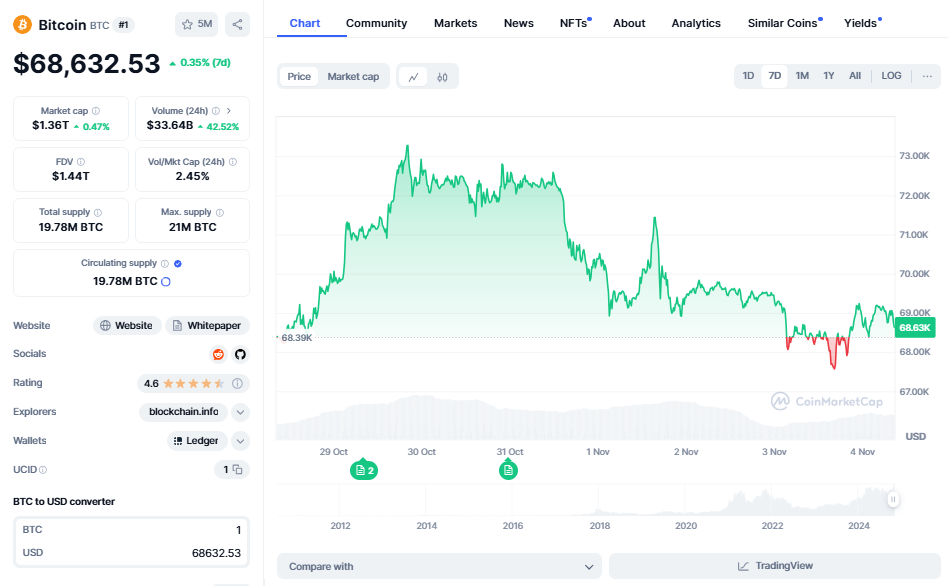This screenshot has width=948, height=586.
Task: Open the Compare with dropdown
Action: point(440,567)
